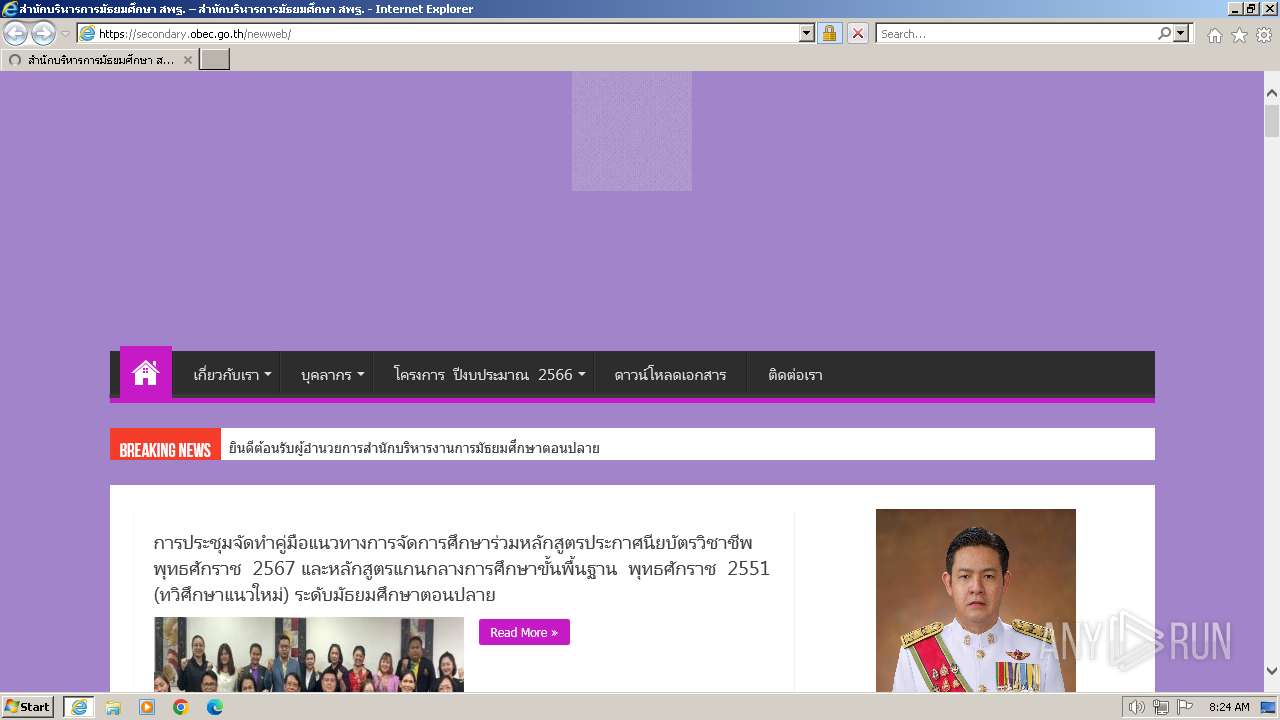Viewport: 1280px width, 720px height.
Task: Click the website home icon in the navigation bar
Action: tap(146, 374)
